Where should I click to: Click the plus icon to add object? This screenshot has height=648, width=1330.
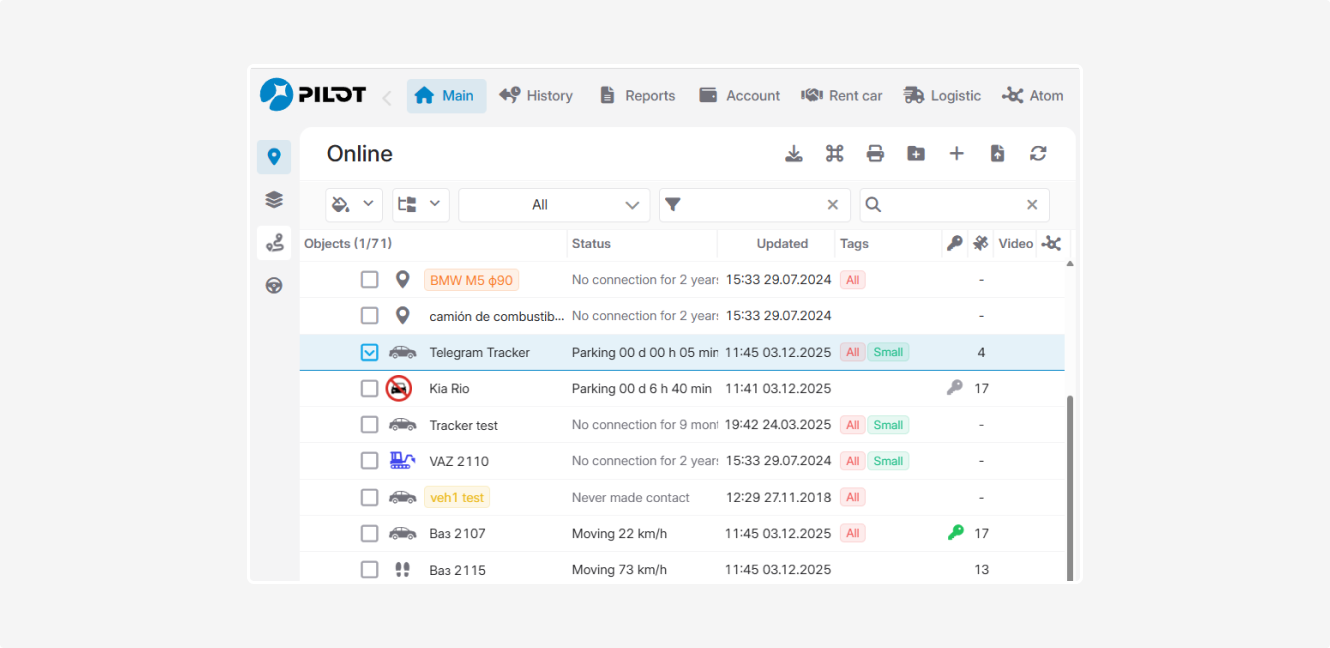pos(957,153)
